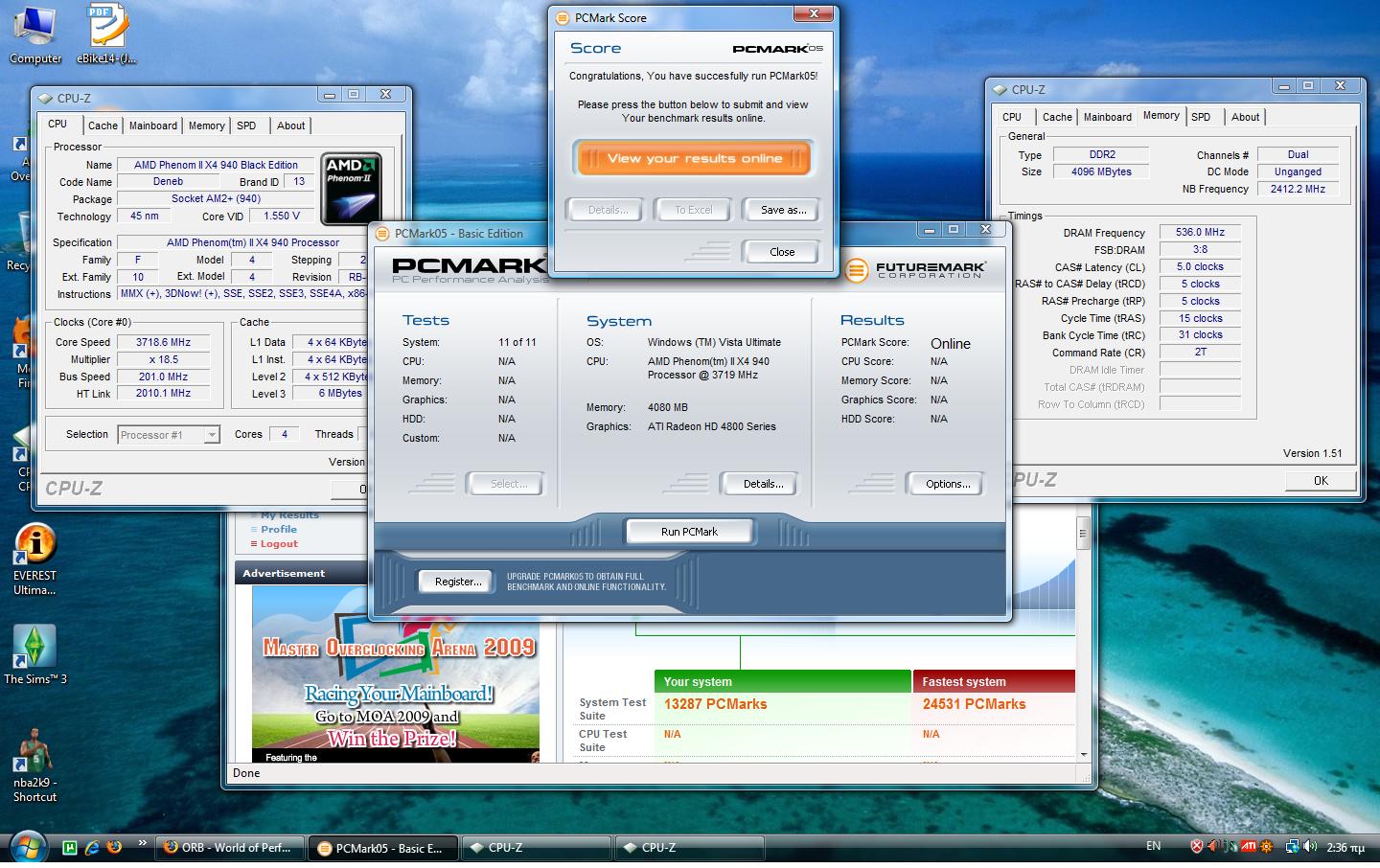1380x868 pixels.
Task: Expand the quick launch overflow chevron
Action: 143,843
